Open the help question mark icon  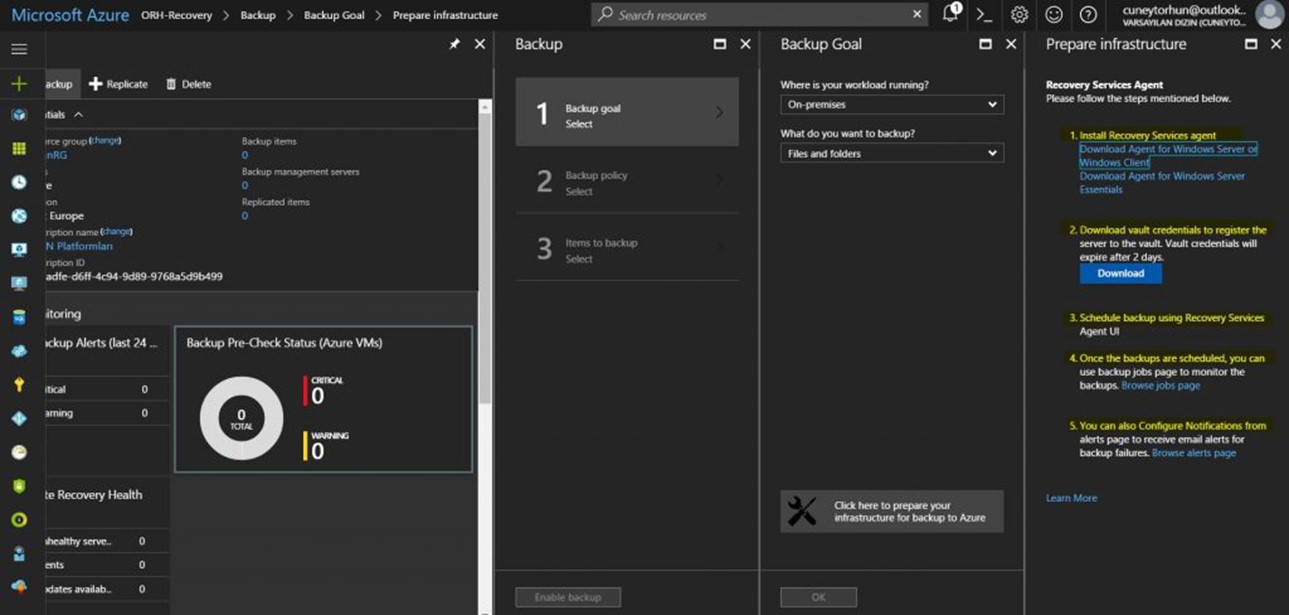(1088, 15)
